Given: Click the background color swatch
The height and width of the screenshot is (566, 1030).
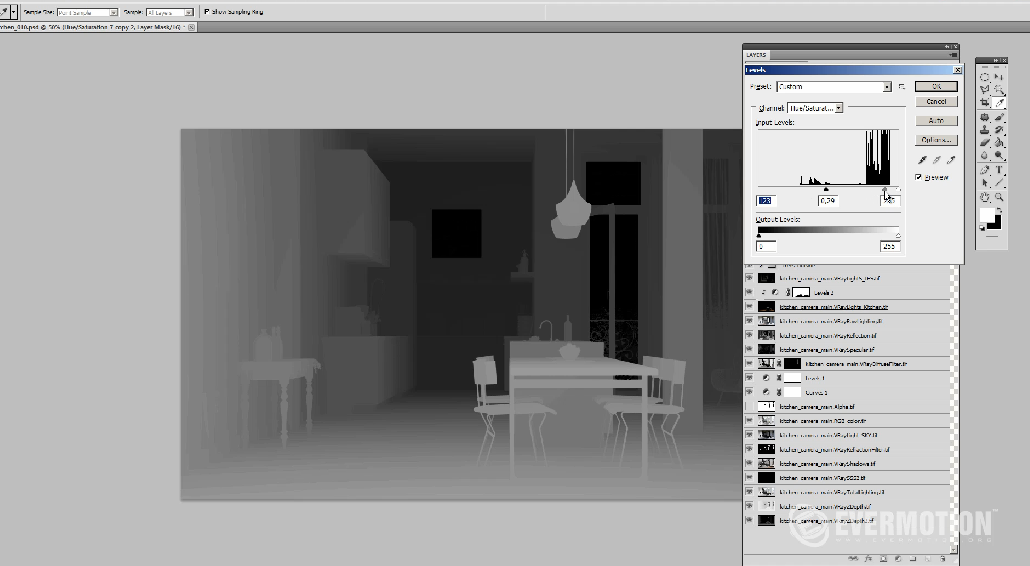Looking at the screenshot, I should [x=996, y=225].
